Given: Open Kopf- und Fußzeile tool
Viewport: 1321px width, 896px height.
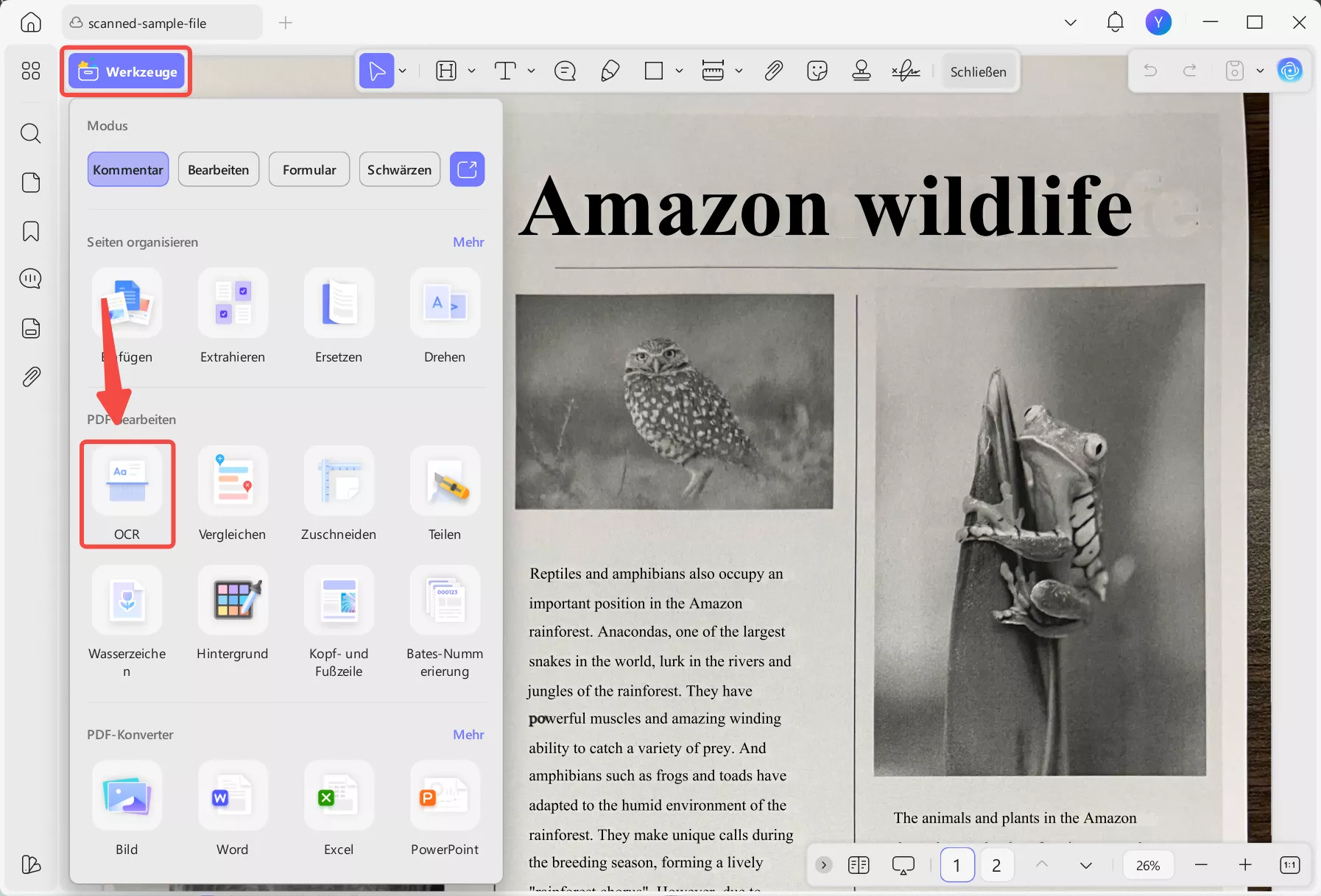Looking at the screenshot, I should coord(339,623).
